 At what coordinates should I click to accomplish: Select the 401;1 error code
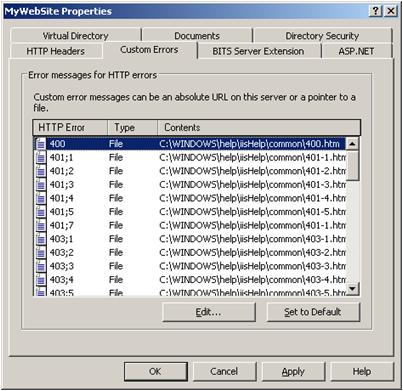62,157
